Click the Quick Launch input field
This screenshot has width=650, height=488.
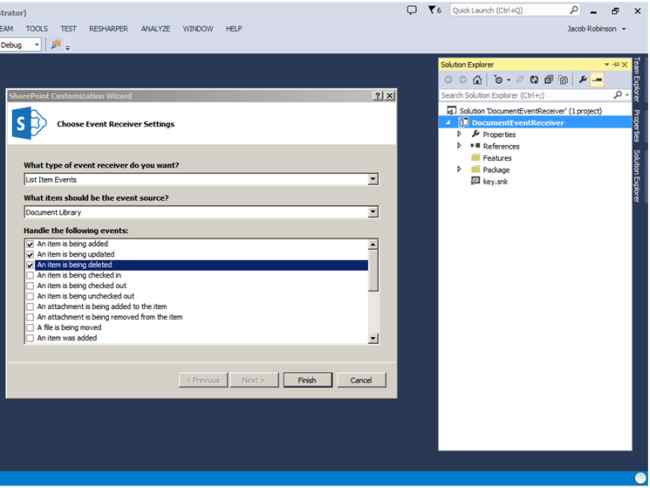coord(510,10)
